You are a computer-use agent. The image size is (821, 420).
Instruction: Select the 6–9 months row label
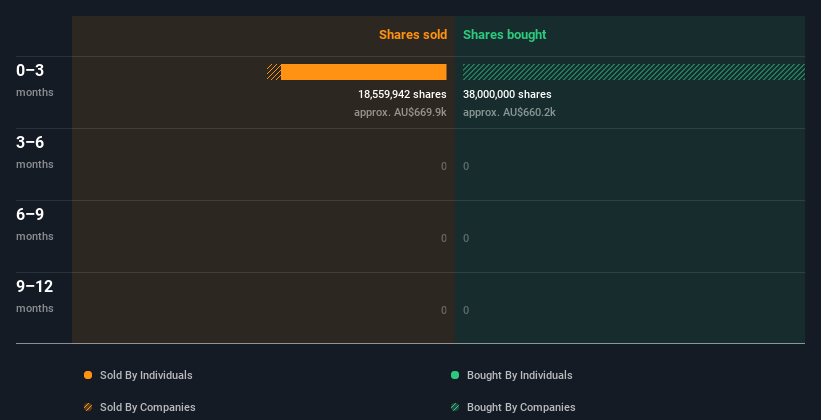35,224
